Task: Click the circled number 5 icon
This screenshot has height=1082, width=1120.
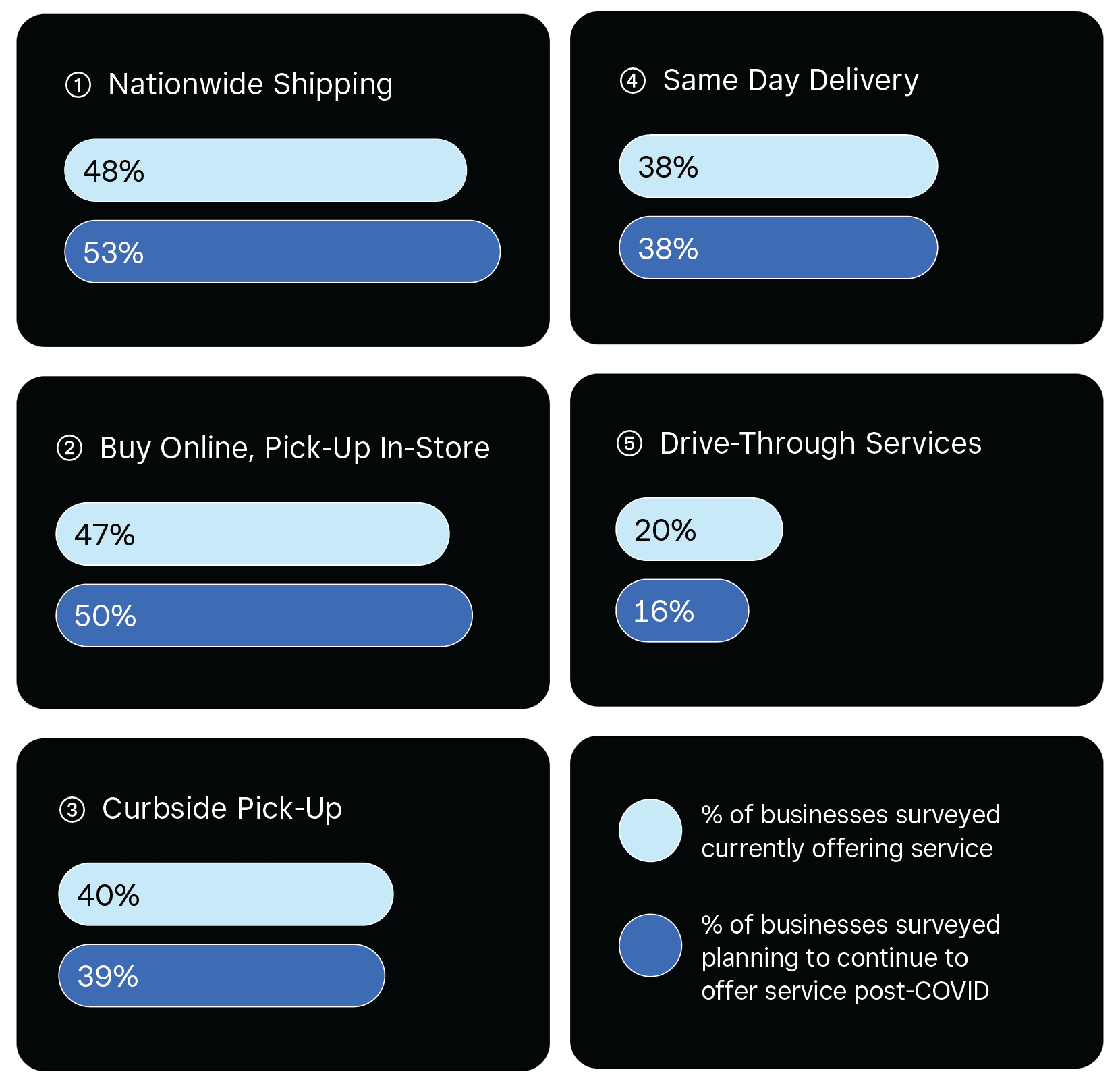Action: (x=629, y=444)
